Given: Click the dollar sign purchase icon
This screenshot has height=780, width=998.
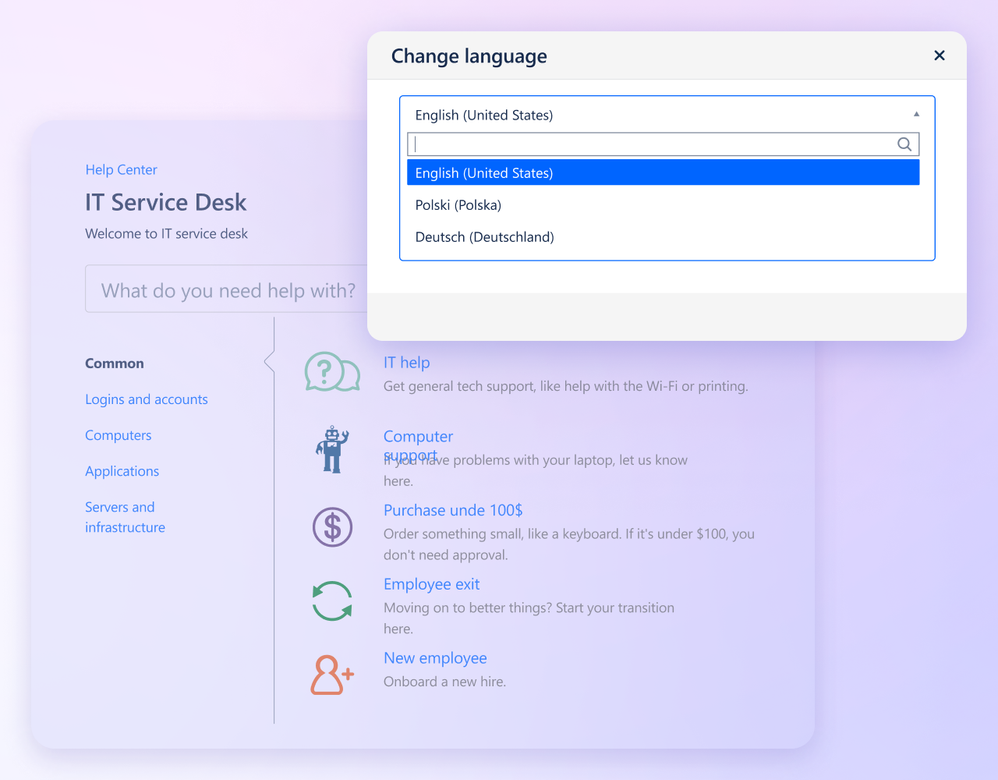Looking at the screenshot, I should click(x=332, y=527).
